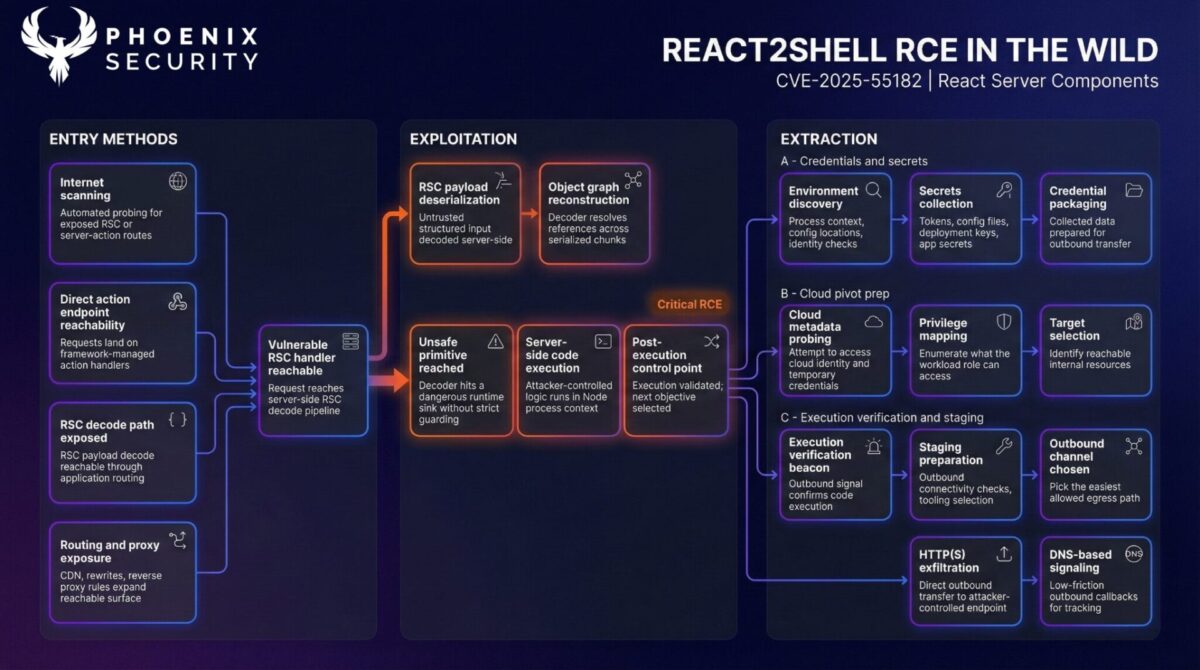The image size is (1200, 670).
Task: Select the magnifier icon on Environment discovery
Action: pos(873,189)
